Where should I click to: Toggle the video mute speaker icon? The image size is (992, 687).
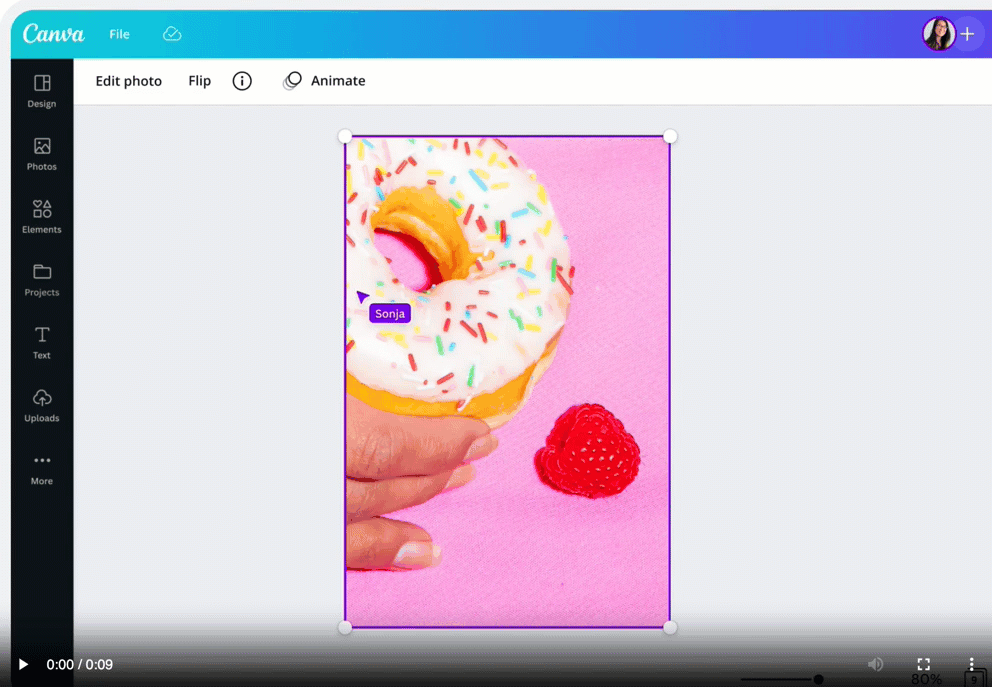click(x=876, y=664)
